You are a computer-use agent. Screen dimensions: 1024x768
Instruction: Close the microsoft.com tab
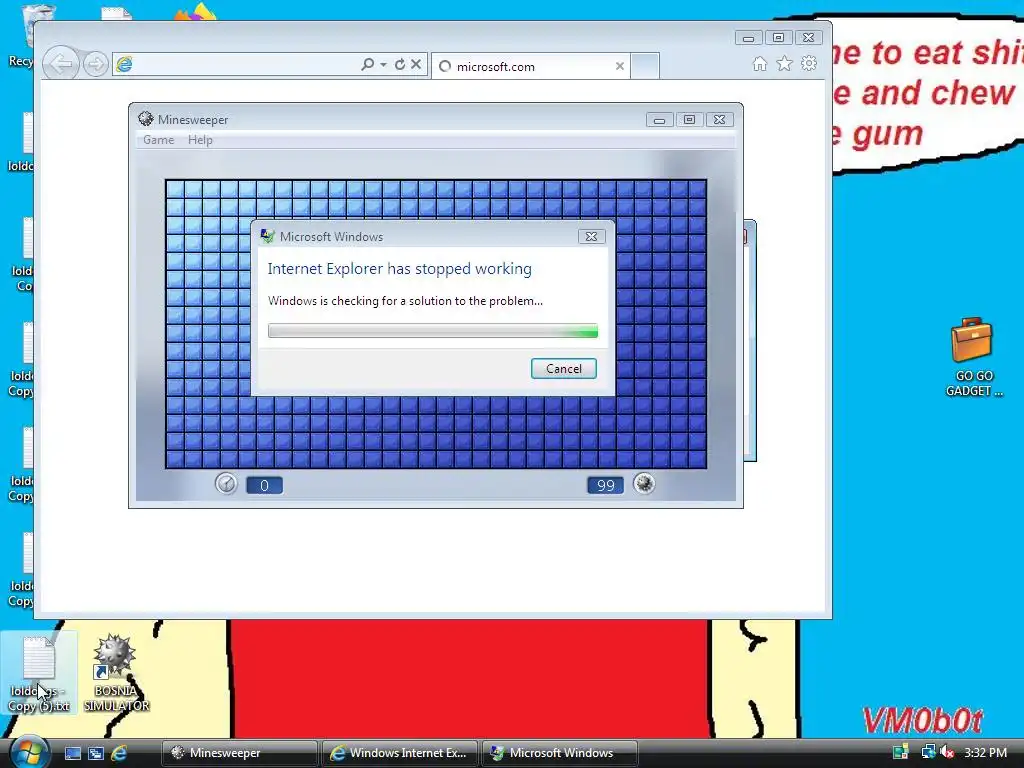coord(620,66)
